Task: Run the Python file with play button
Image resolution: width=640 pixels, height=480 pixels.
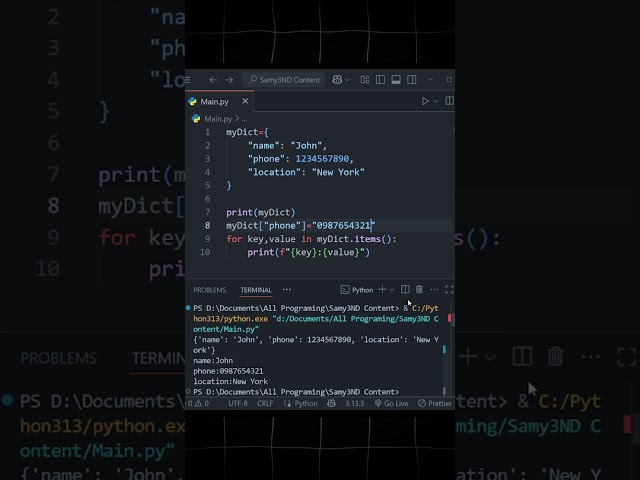Action: [425, 101]
